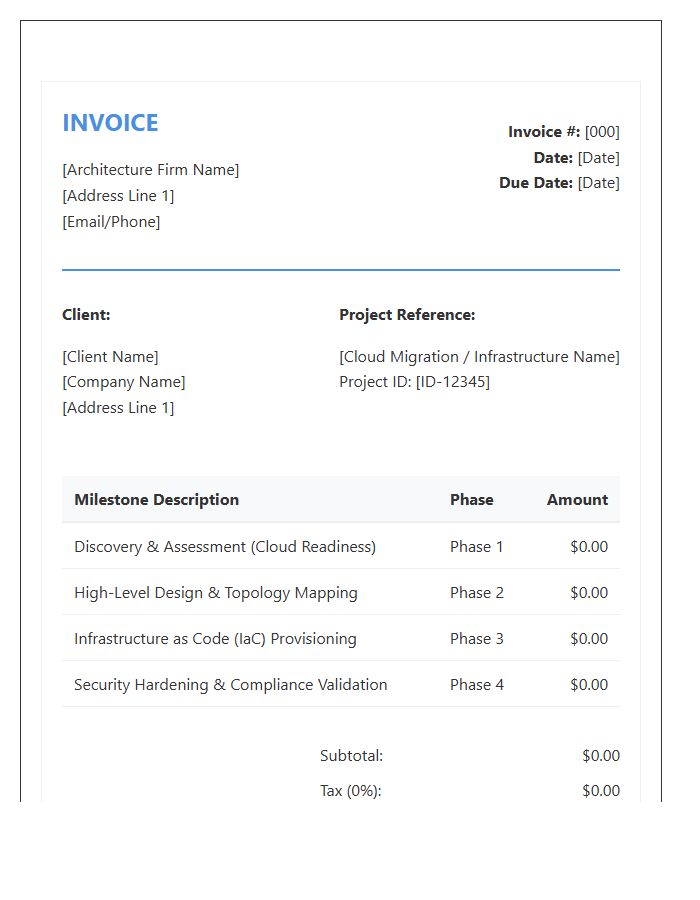Screen dimensions: 700x900
Task: Select the [Company Name] placeholder
Action: click(124, 382)
